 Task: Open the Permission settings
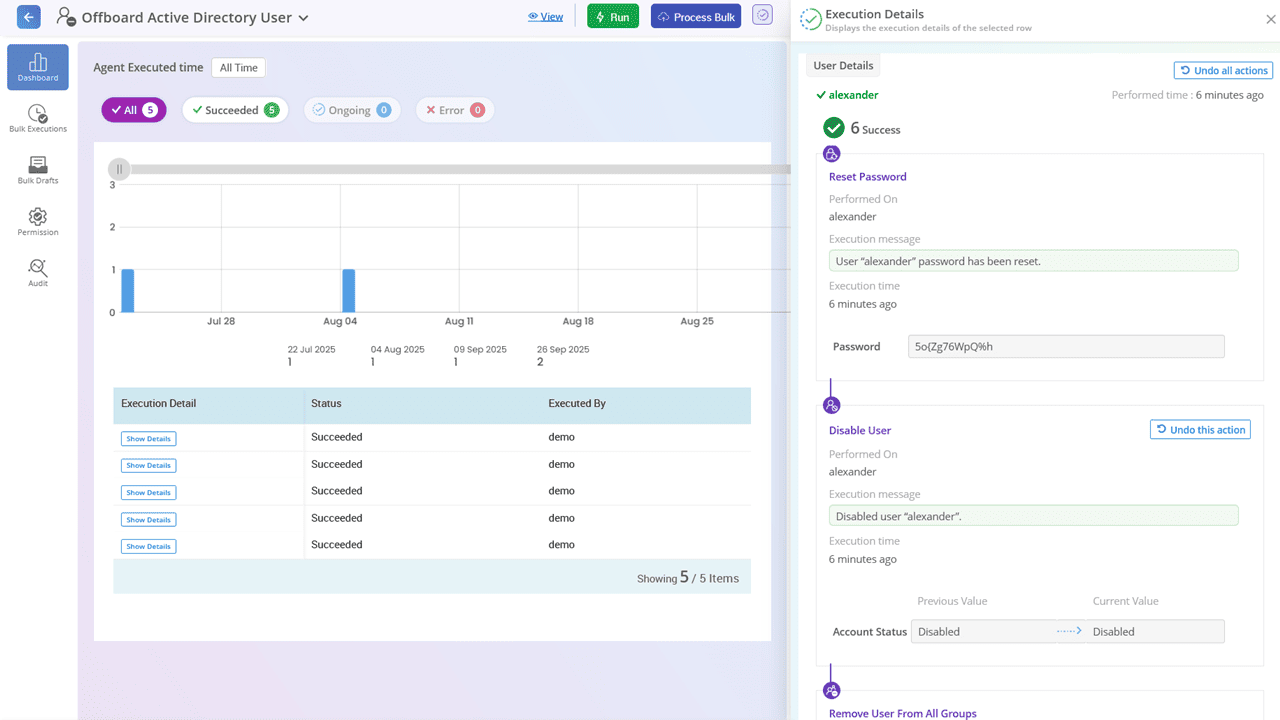37,220
